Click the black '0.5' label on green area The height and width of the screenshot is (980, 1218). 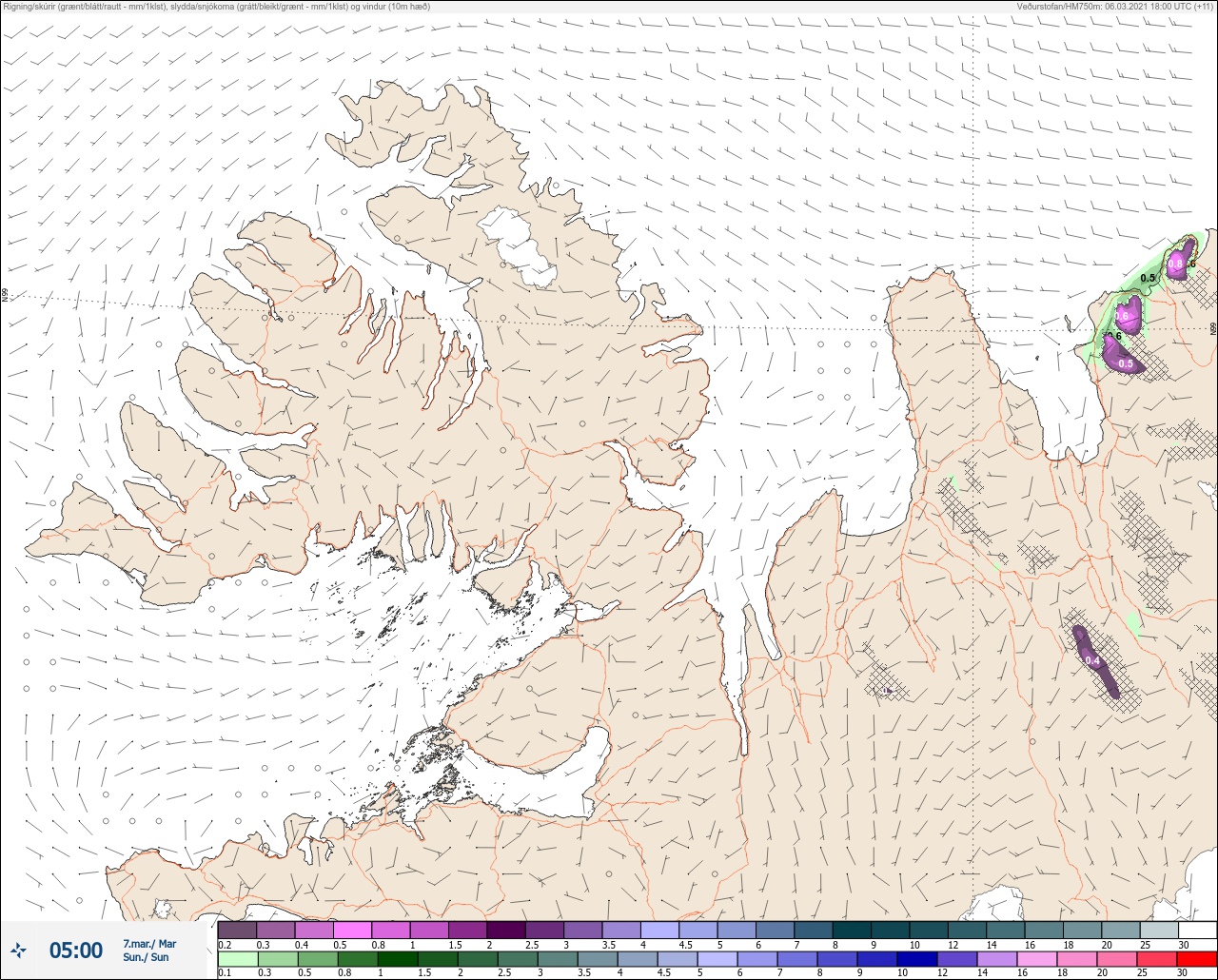[x=1148, y=278]
